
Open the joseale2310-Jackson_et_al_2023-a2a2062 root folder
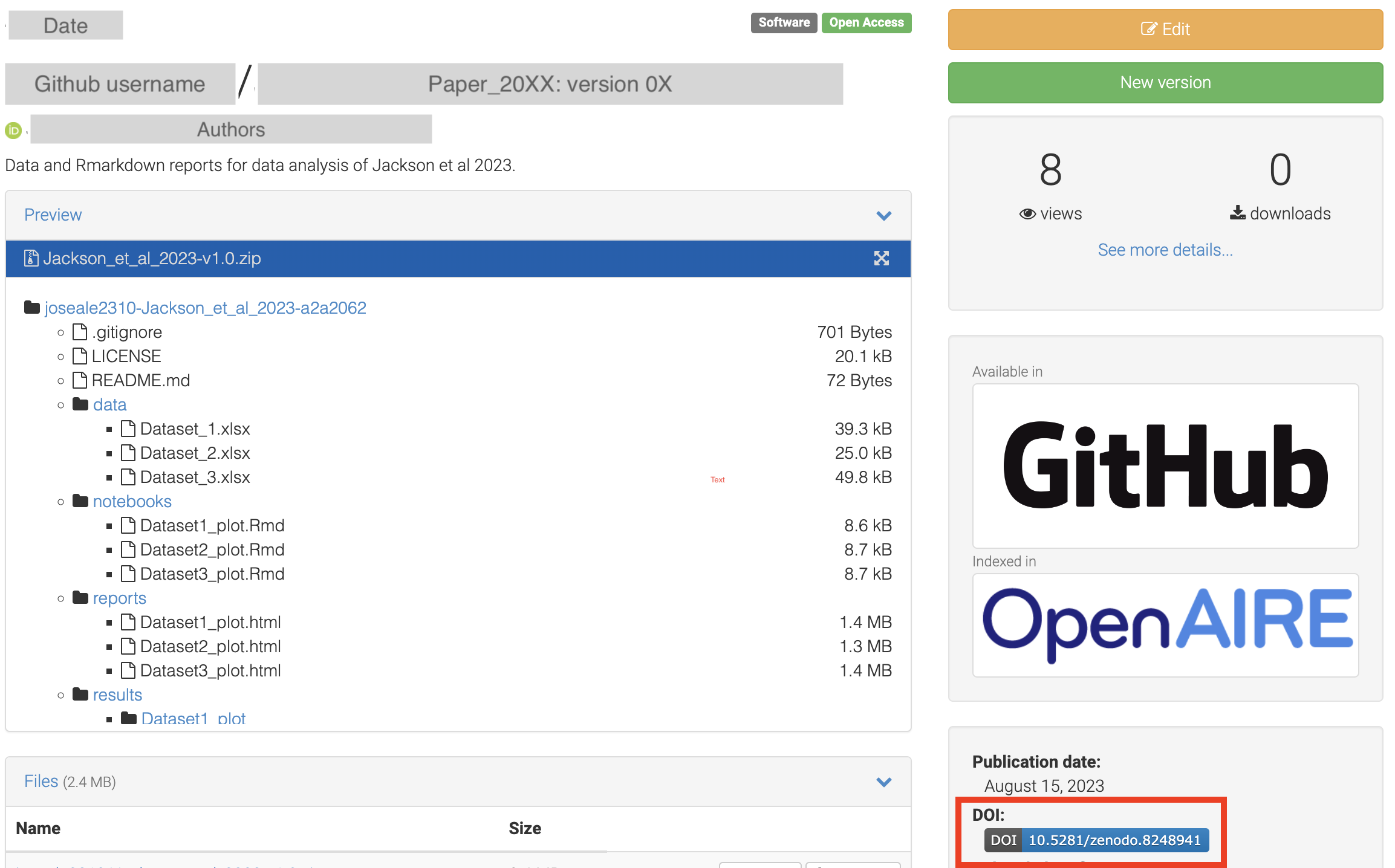pos(205,308)
